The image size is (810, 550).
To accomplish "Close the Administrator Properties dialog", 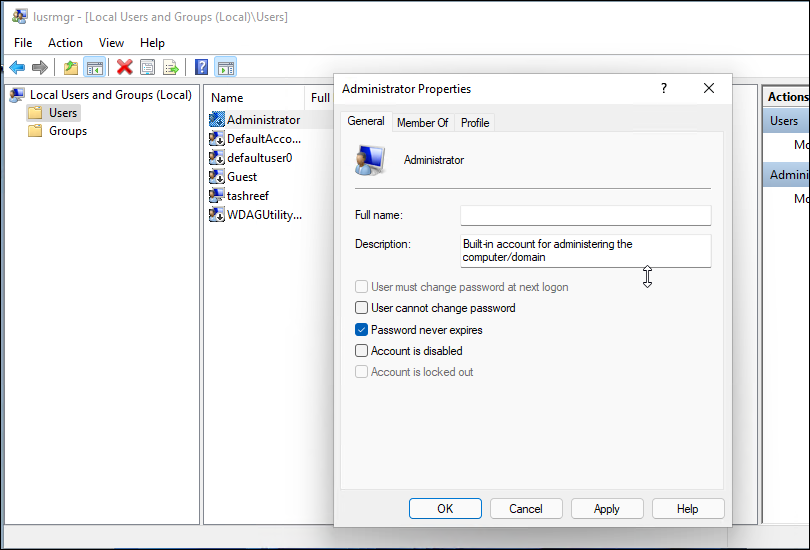I will 709,88.
